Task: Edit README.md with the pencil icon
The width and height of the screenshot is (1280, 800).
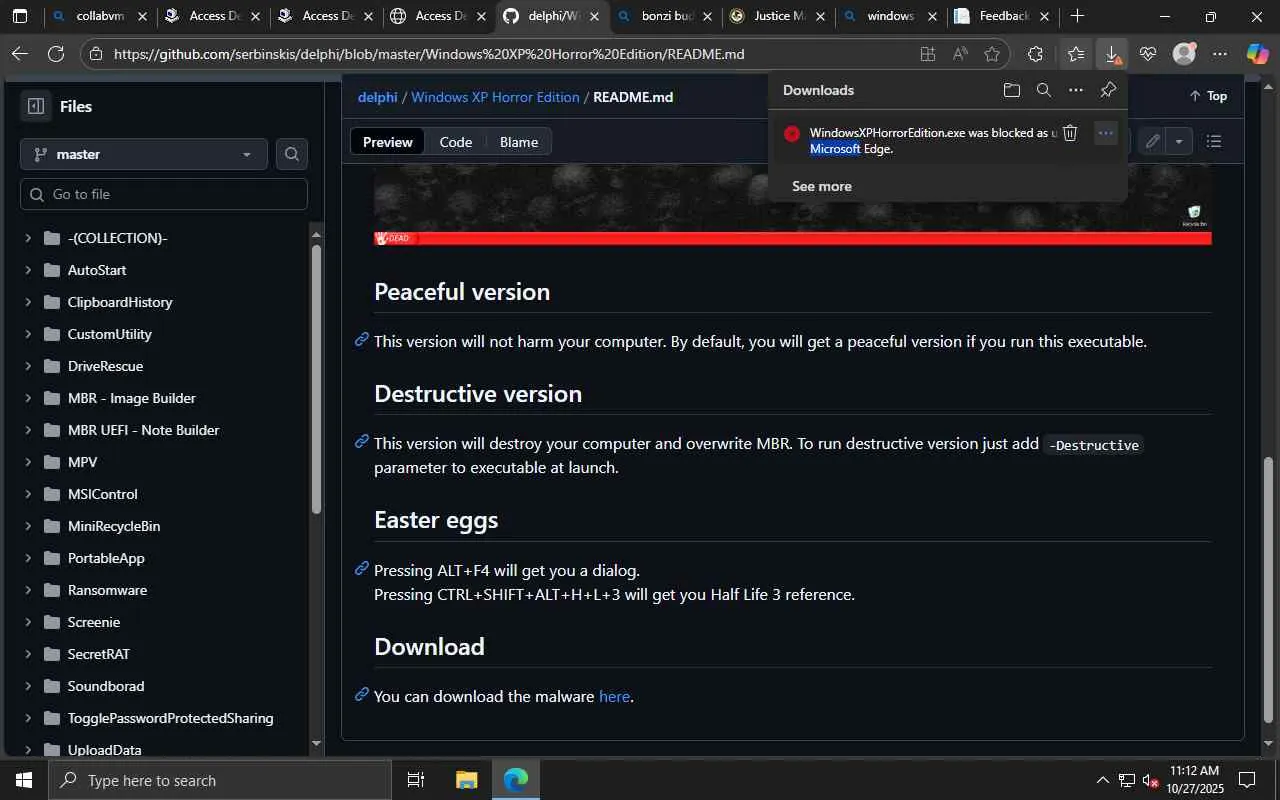Action: (1153, 142)
